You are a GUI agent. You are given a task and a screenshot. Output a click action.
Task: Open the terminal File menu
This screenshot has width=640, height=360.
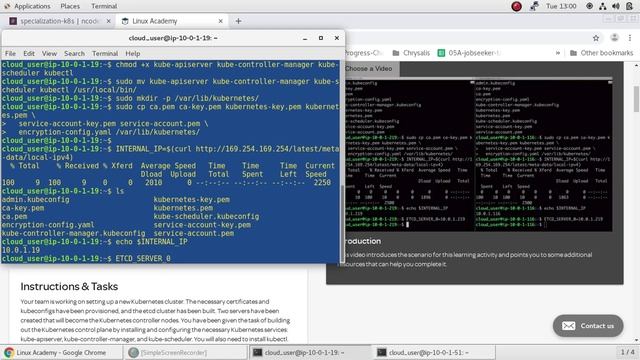pyautogui.click(x=10, y=53)
